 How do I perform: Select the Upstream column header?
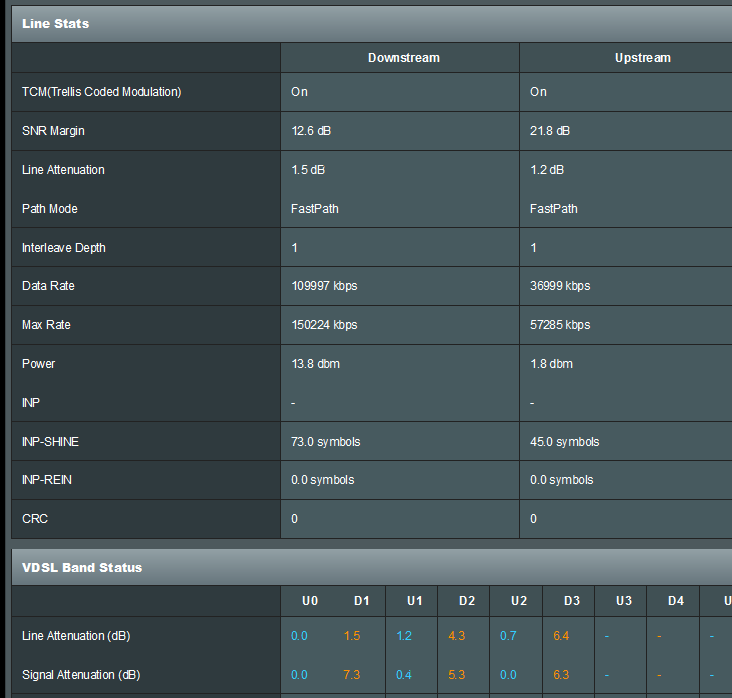(643, 57)
